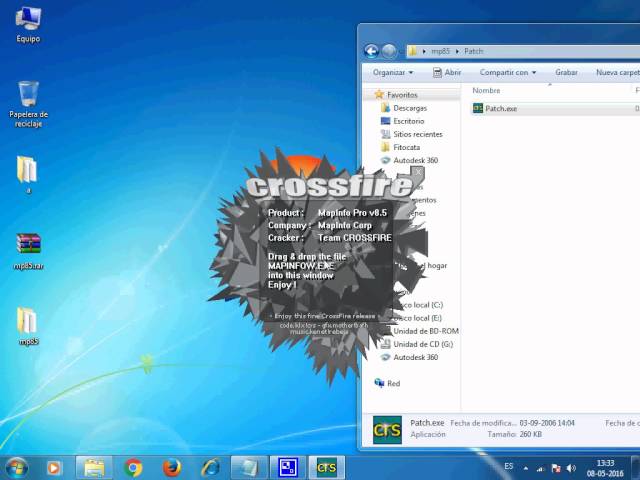Launch Firefox from taskbar
The width and height of the screenshot is (640, 480).
tap(172, 468)
